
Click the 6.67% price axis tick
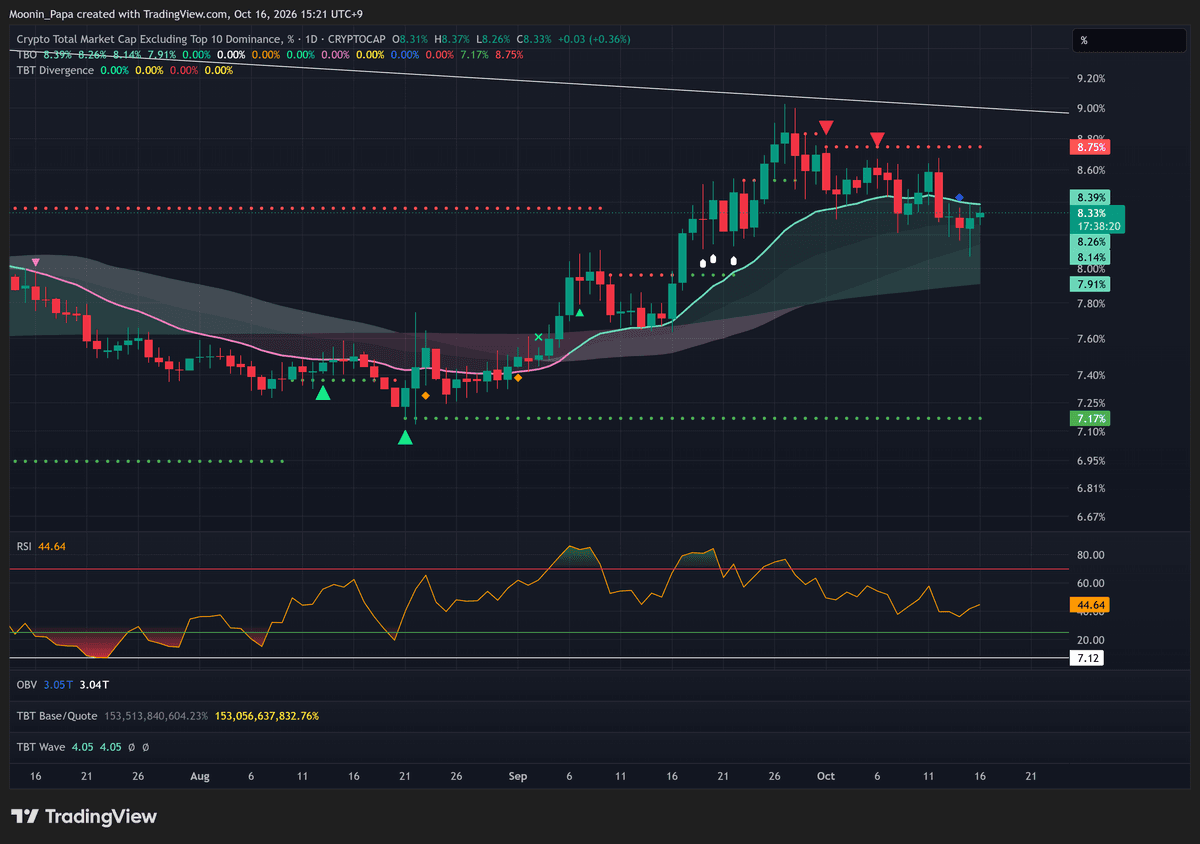(x=1091, y=517)
